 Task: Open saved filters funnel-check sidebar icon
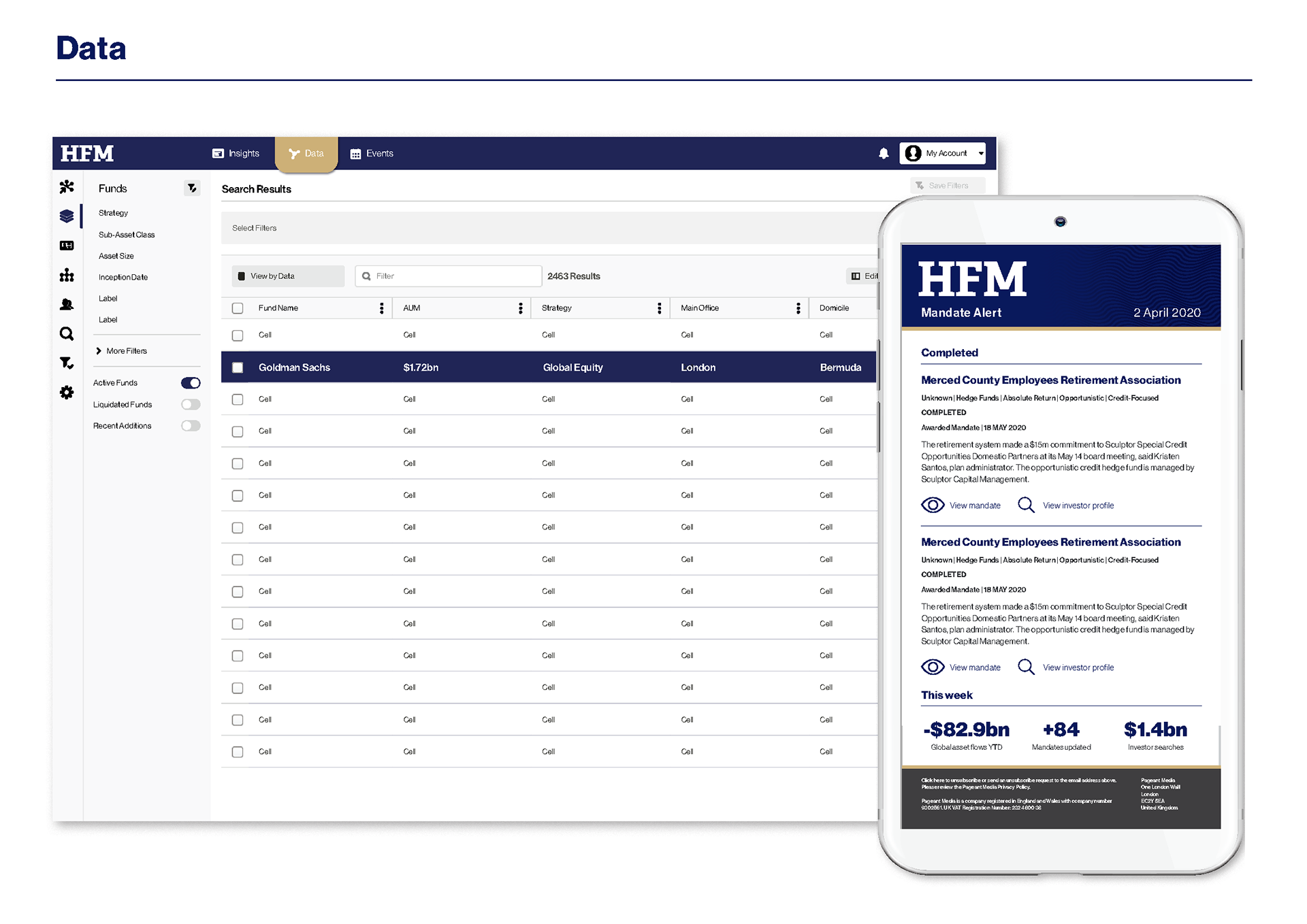67,363
